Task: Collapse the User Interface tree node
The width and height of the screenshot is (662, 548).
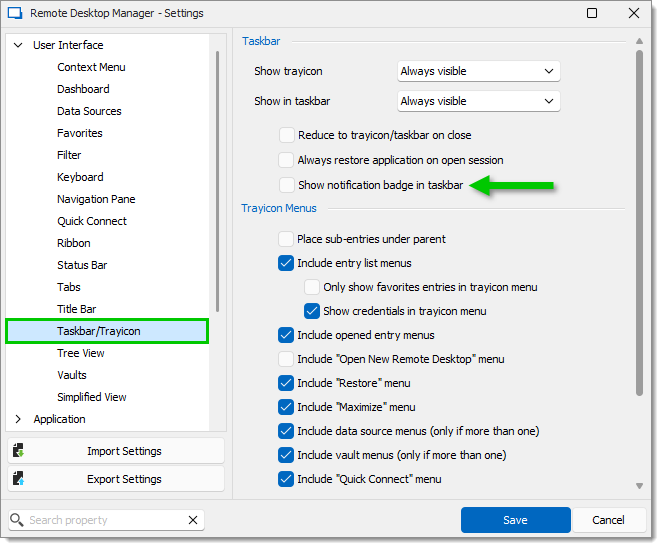Action: click(x=18, y=45)
